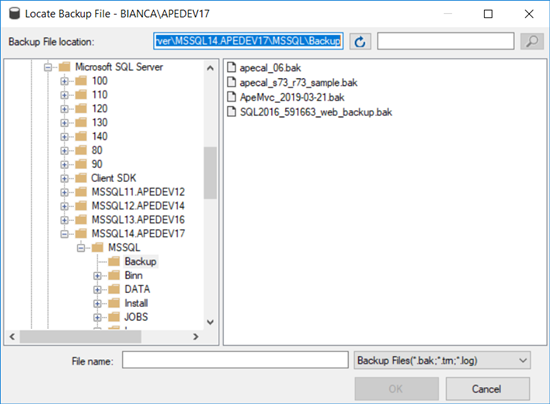Viewport: 550px width, 404px height.
Task: Select apecal_06.bak file name
Action: 270,68
